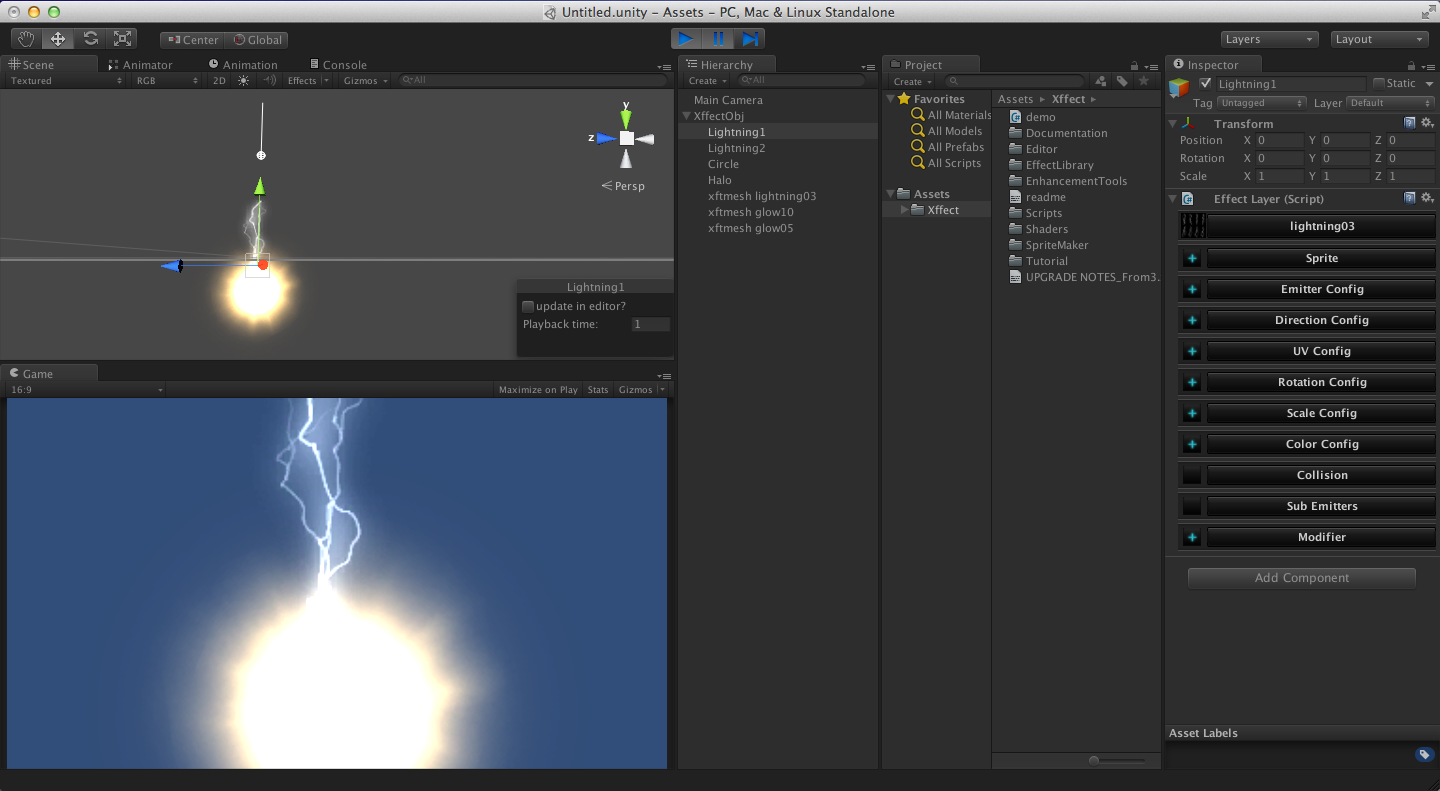Click the Emitter Config button
1440x791 pixels.
[x=1322, y=289]
